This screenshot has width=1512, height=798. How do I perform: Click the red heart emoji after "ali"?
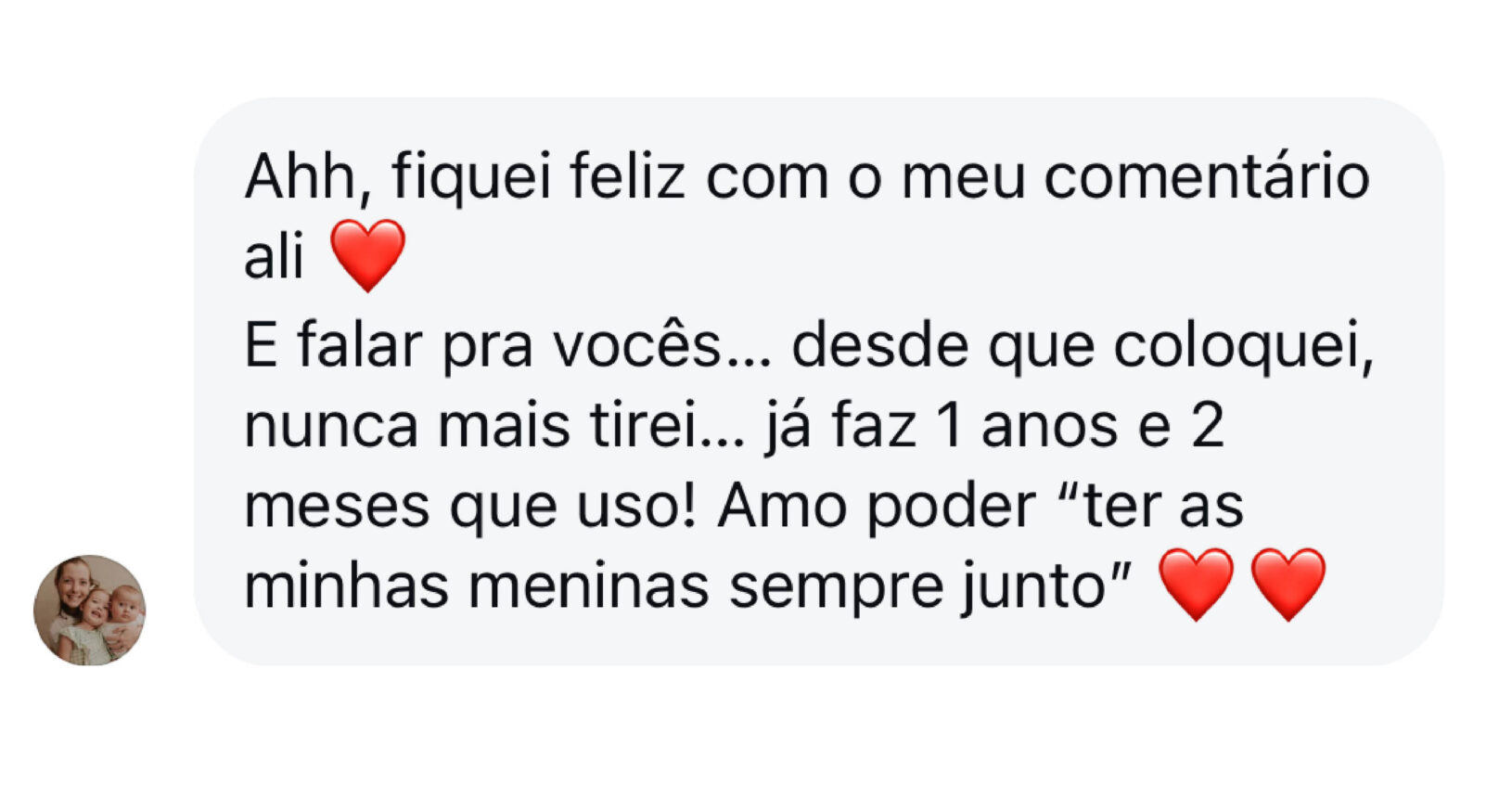click(x=367, y=255)
